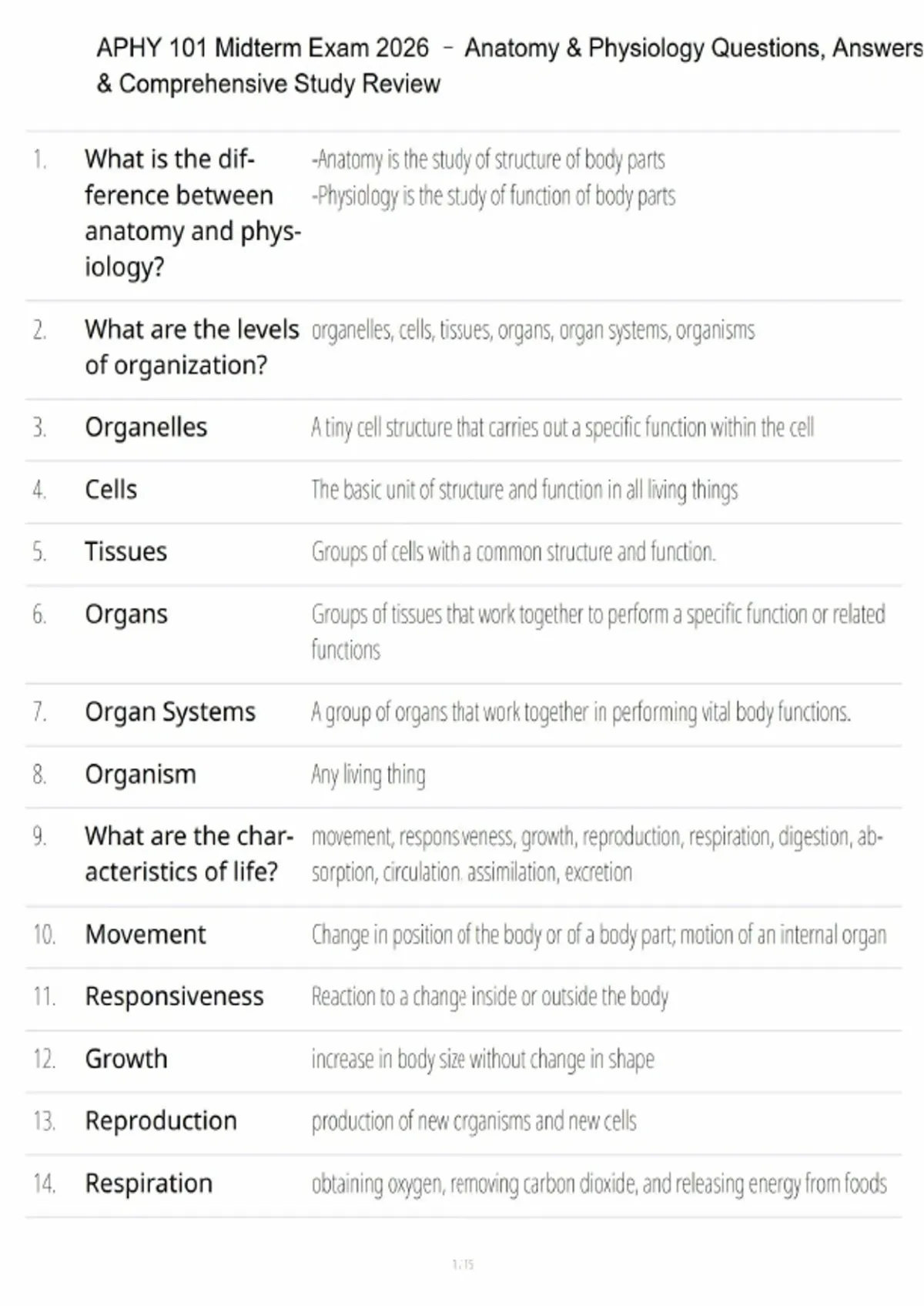Screen dimensions: 924x1309
Task: Select the 'Reaction to a change' definition
Action: (x=490, y=996)
